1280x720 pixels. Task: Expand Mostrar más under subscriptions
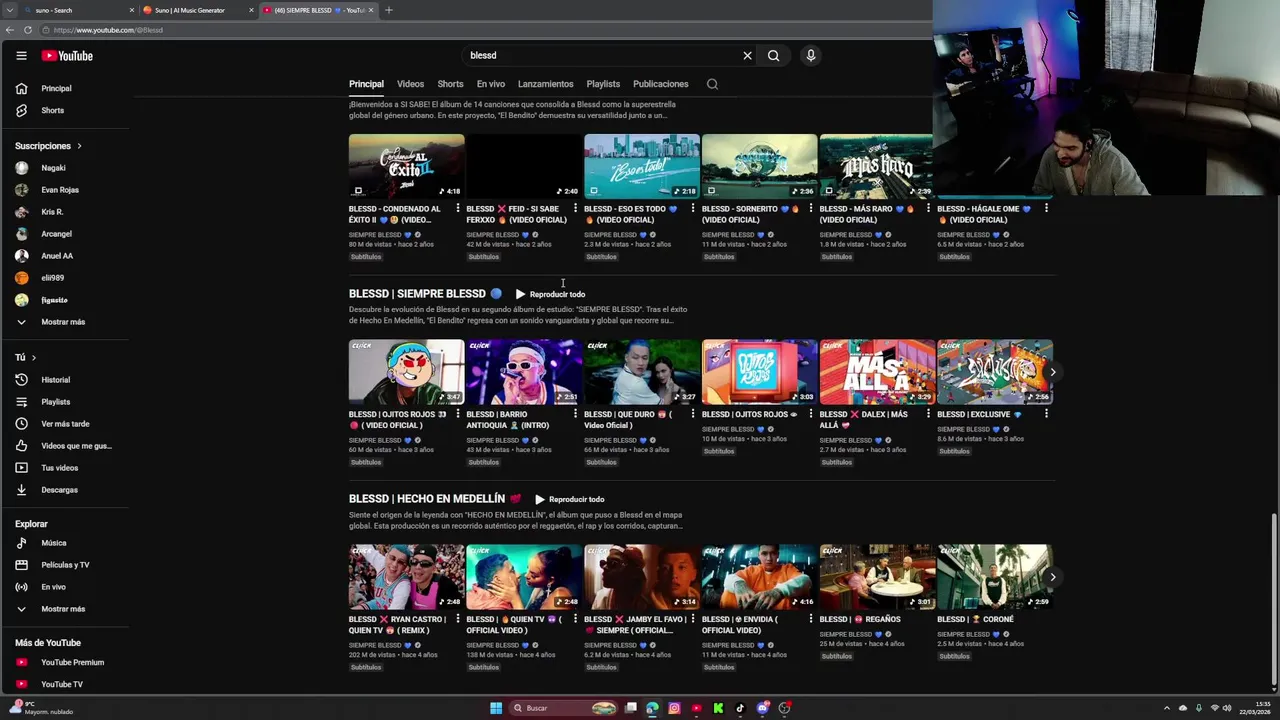click(62, 322)
